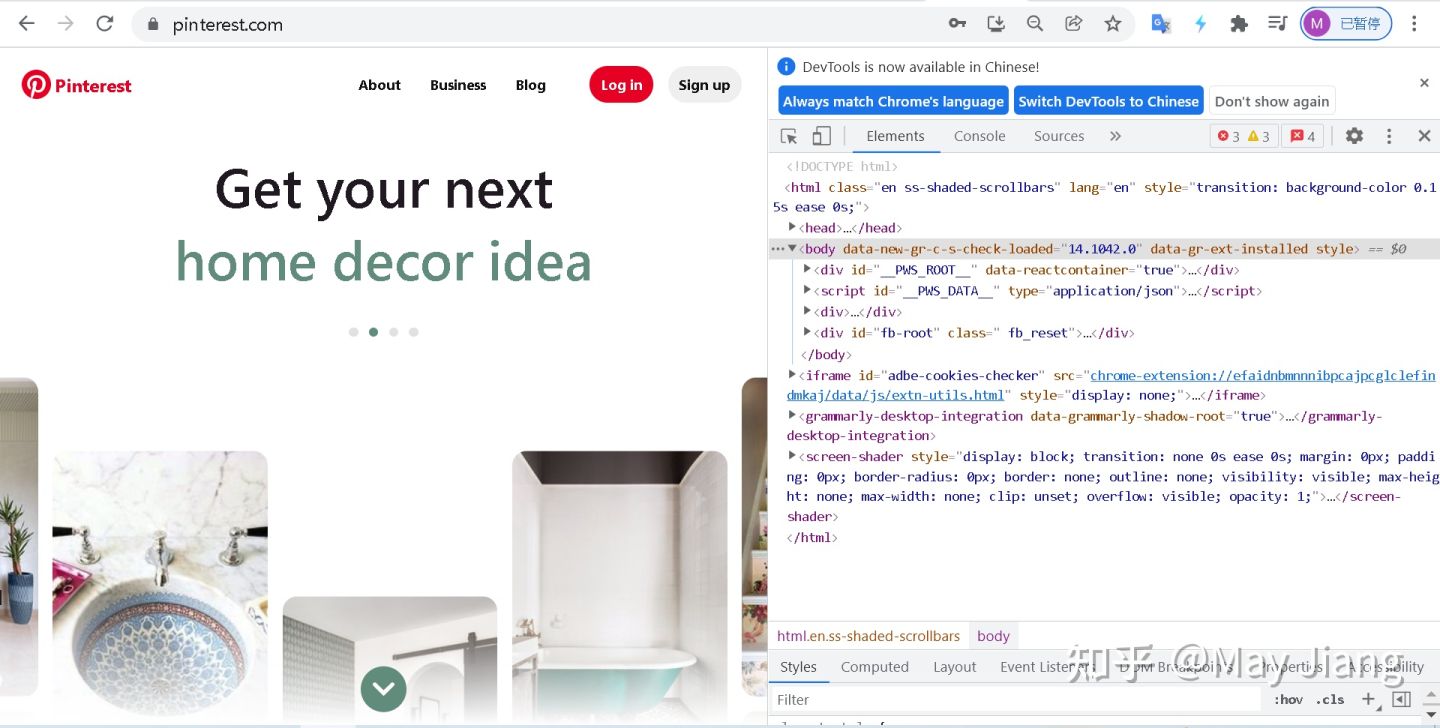
Task: Click Always match Chrome's language
Action: tap(893, 101)
